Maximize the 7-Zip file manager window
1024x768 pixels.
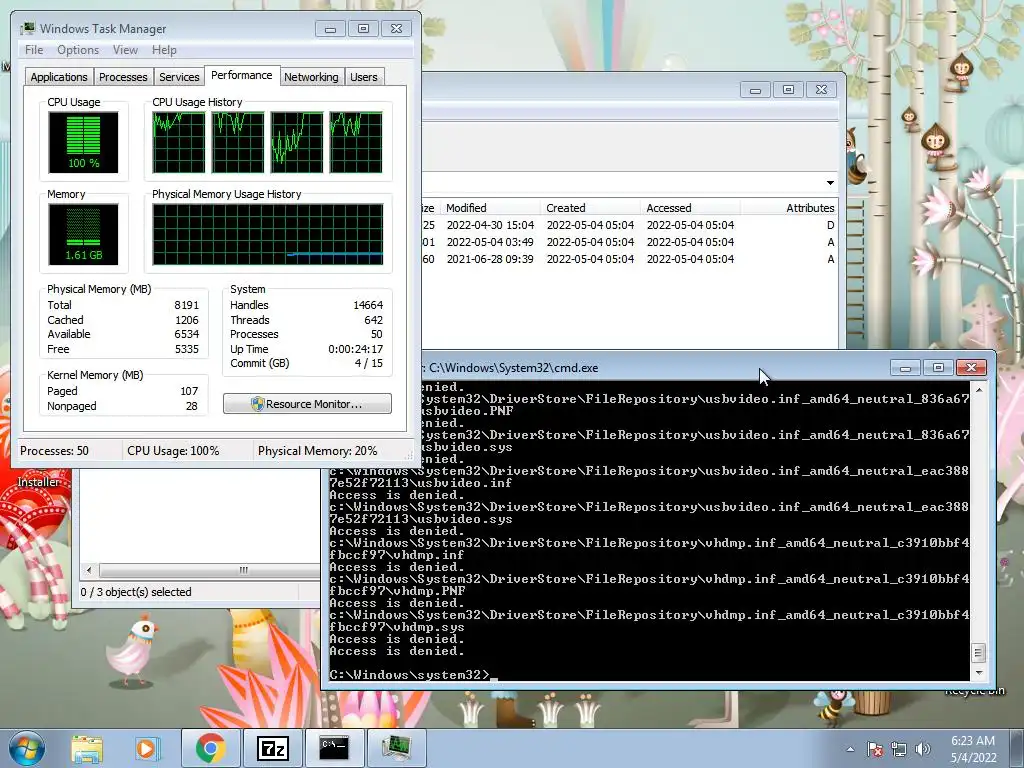788,90
